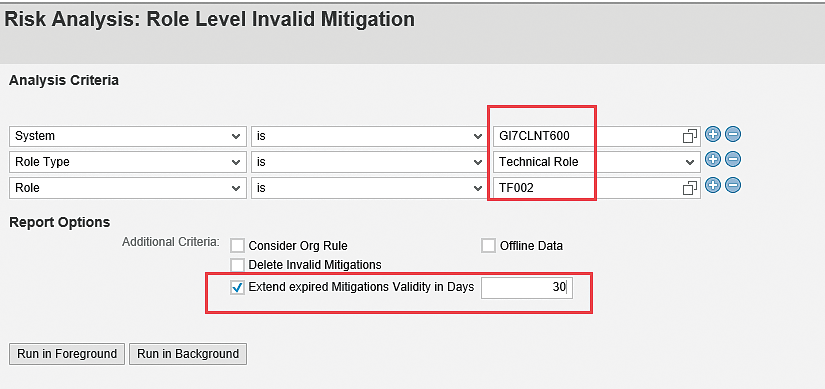Screen dimensions: 825x389
Task: Remove the System criteria row
Action: (732, 135)
